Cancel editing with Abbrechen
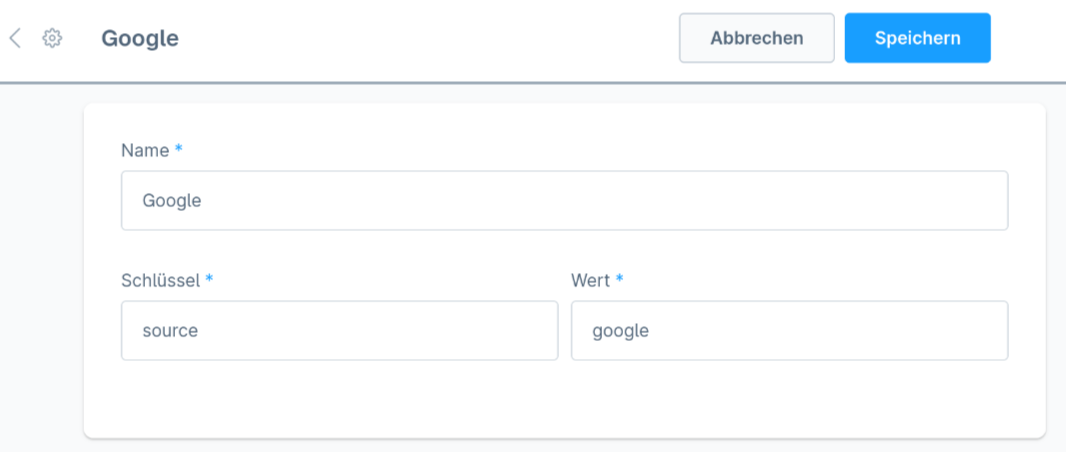This screenshot has width=1066, height=452. click(x=756, y=38)
